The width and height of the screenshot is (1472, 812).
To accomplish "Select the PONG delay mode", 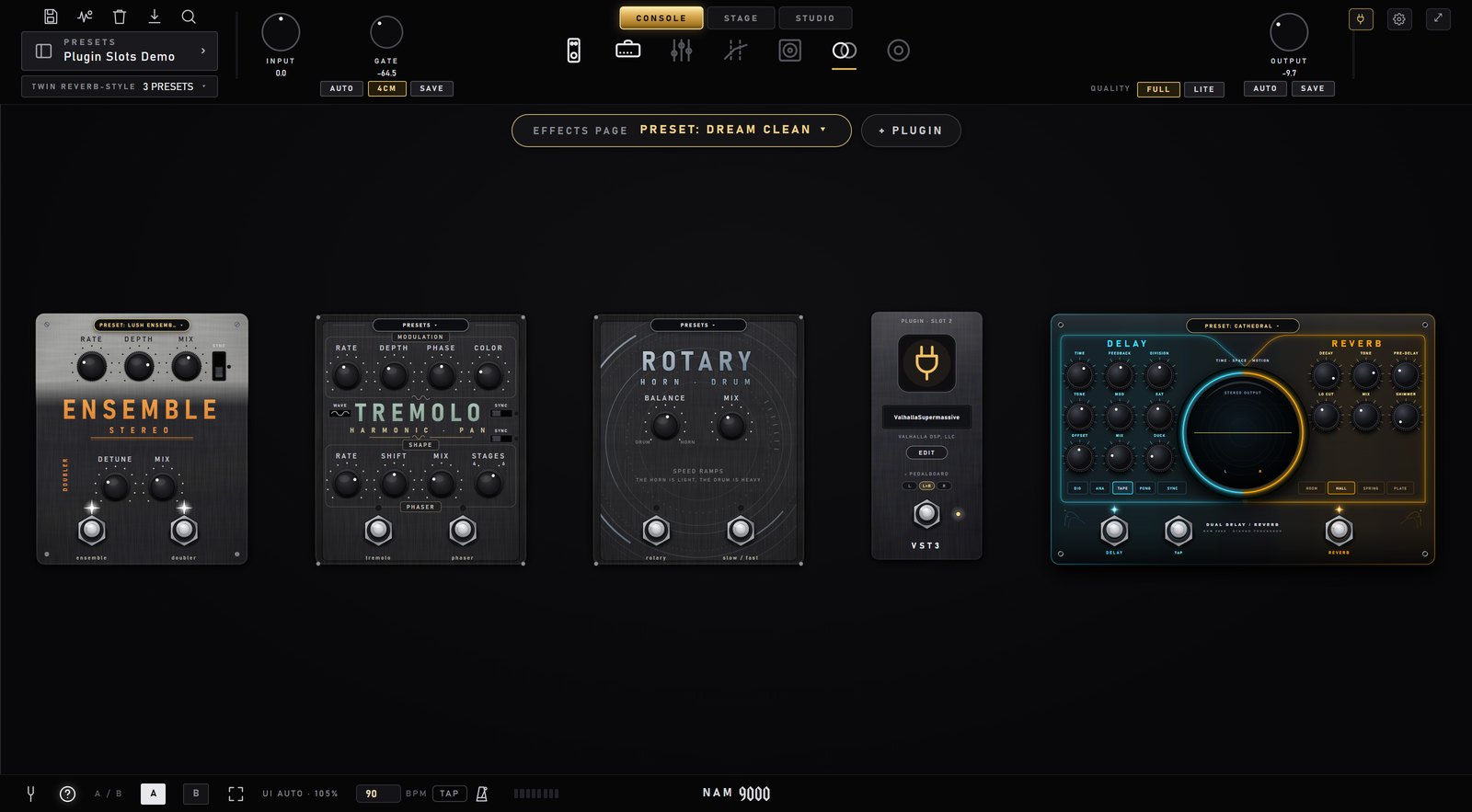I will (1145, 488).
